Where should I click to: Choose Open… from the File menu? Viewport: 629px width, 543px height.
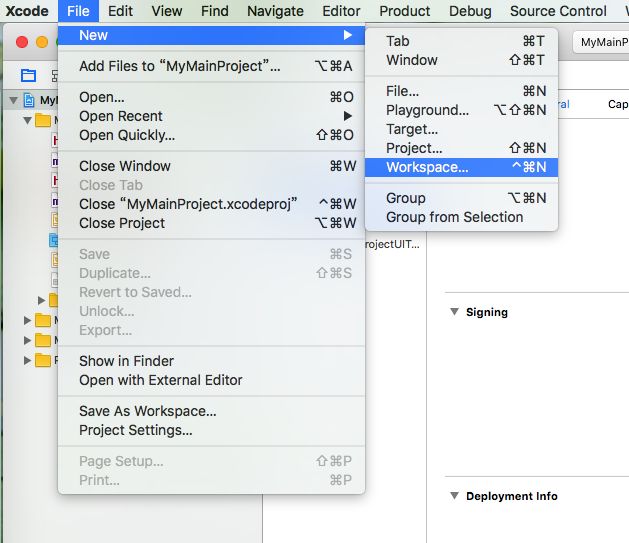point(211,97)
